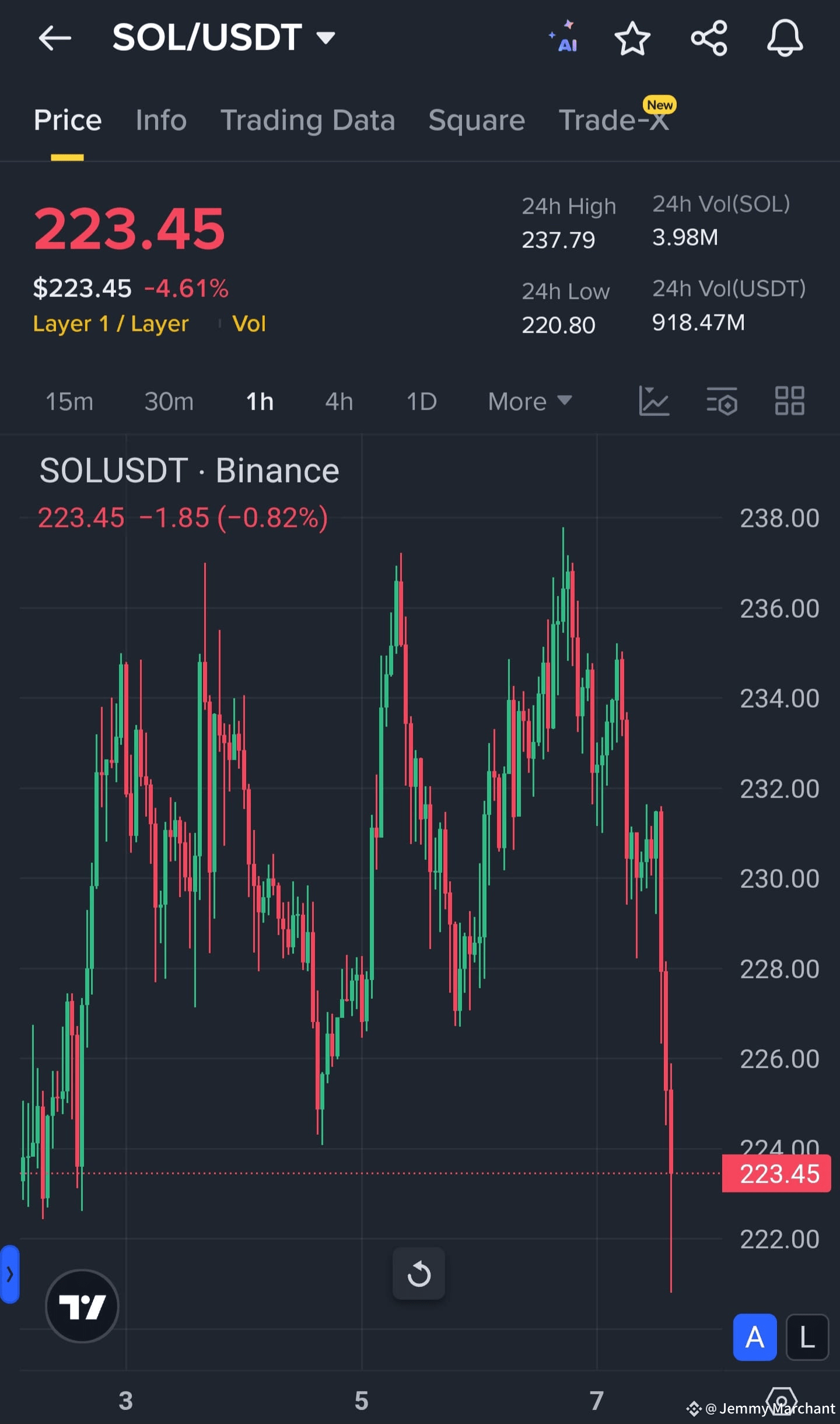840x1424 pixels.
Task: Choose the 15m timeframe
Action: pyautogui.click(x=69, y=401)
